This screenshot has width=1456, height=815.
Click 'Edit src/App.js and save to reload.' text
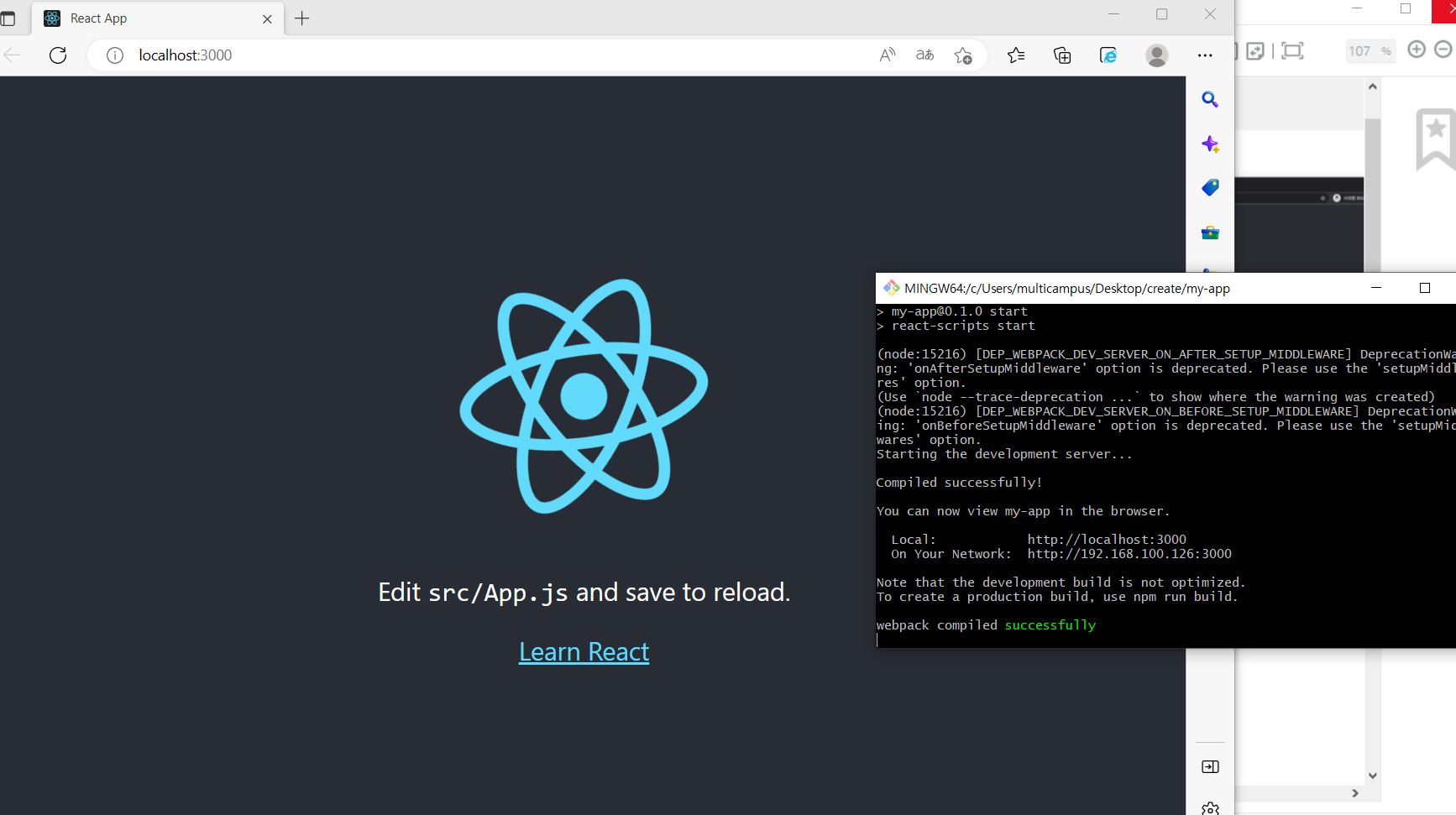[x=584, y=593]
